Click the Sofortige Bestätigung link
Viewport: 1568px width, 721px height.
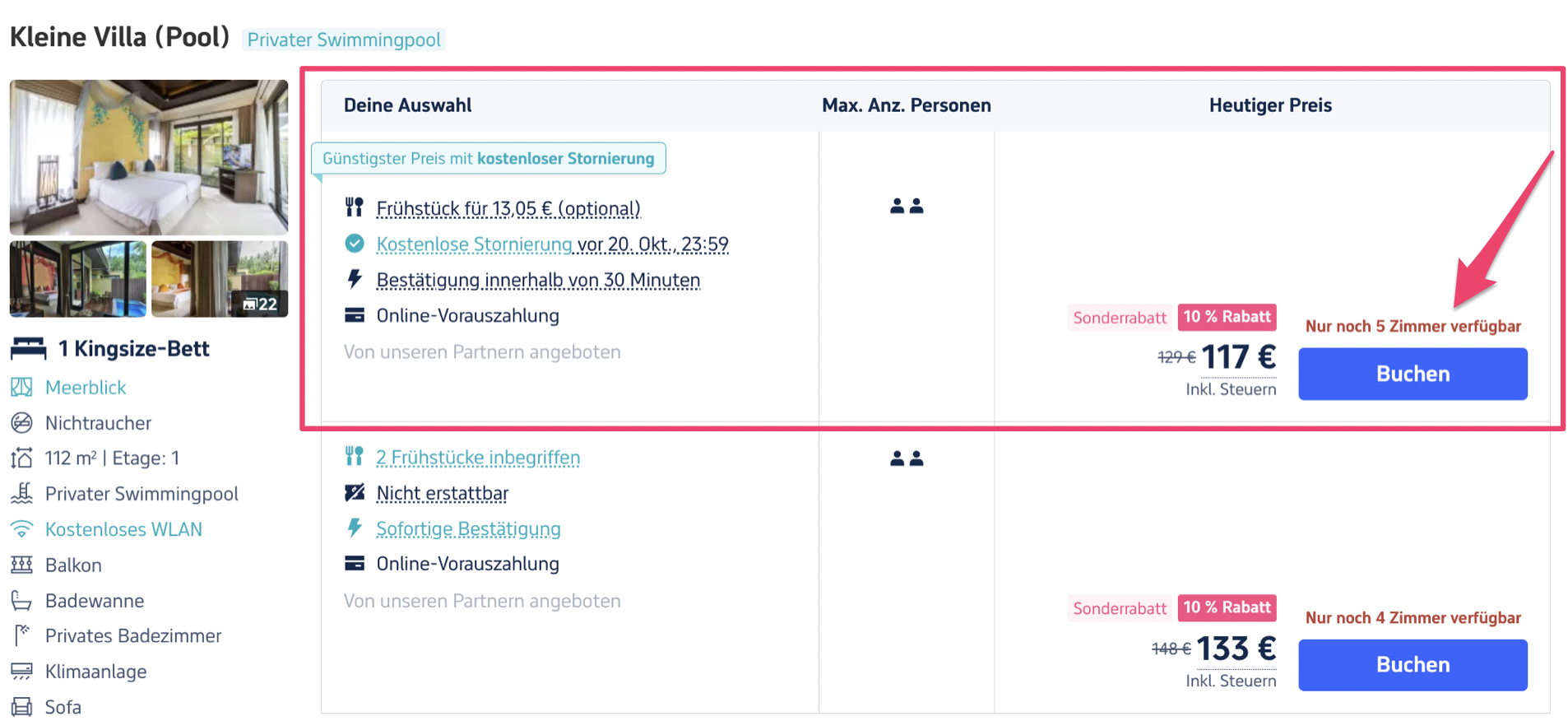468,528
